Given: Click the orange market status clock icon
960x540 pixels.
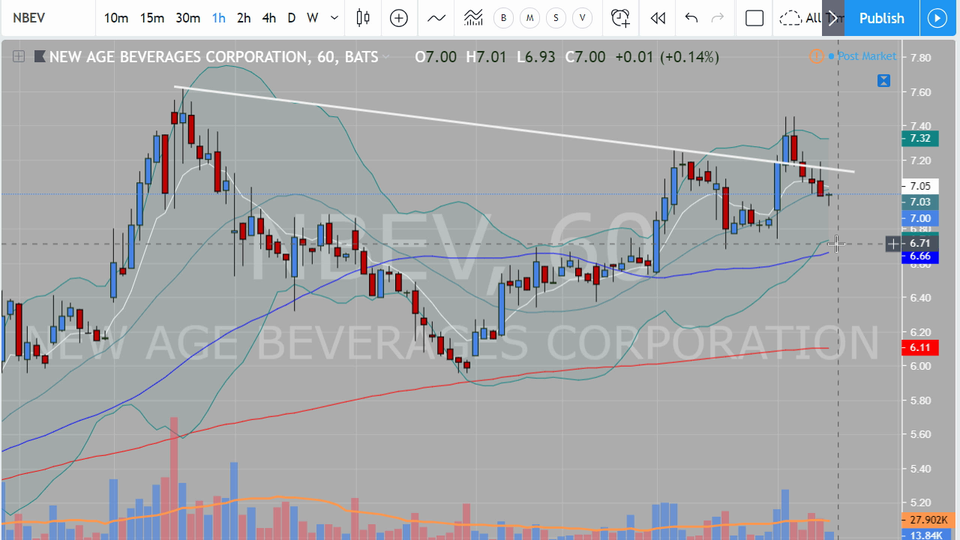Looking at the screenshot, I should [x=816, y=56].
